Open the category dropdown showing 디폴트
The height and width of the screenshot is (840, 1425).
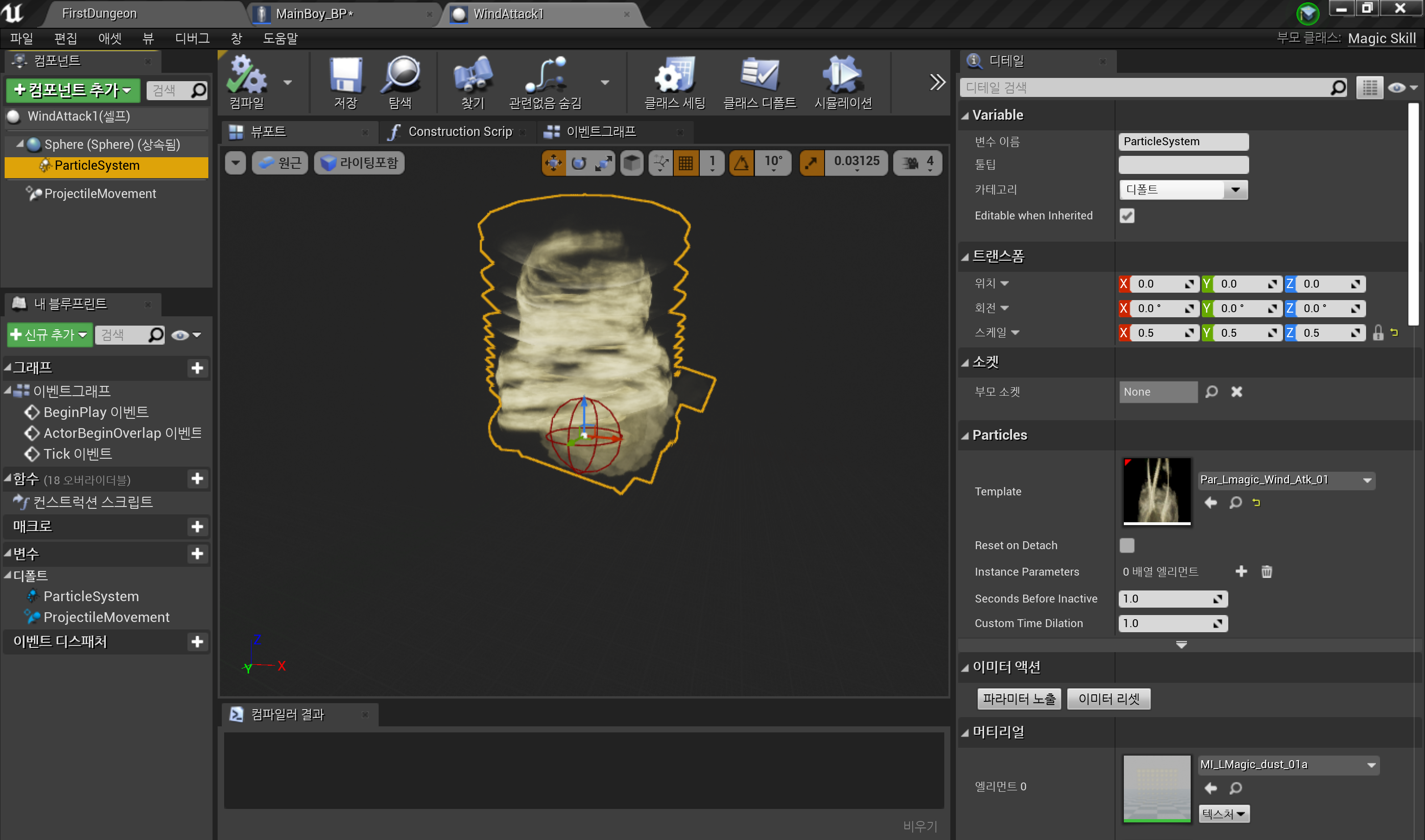1183,190
